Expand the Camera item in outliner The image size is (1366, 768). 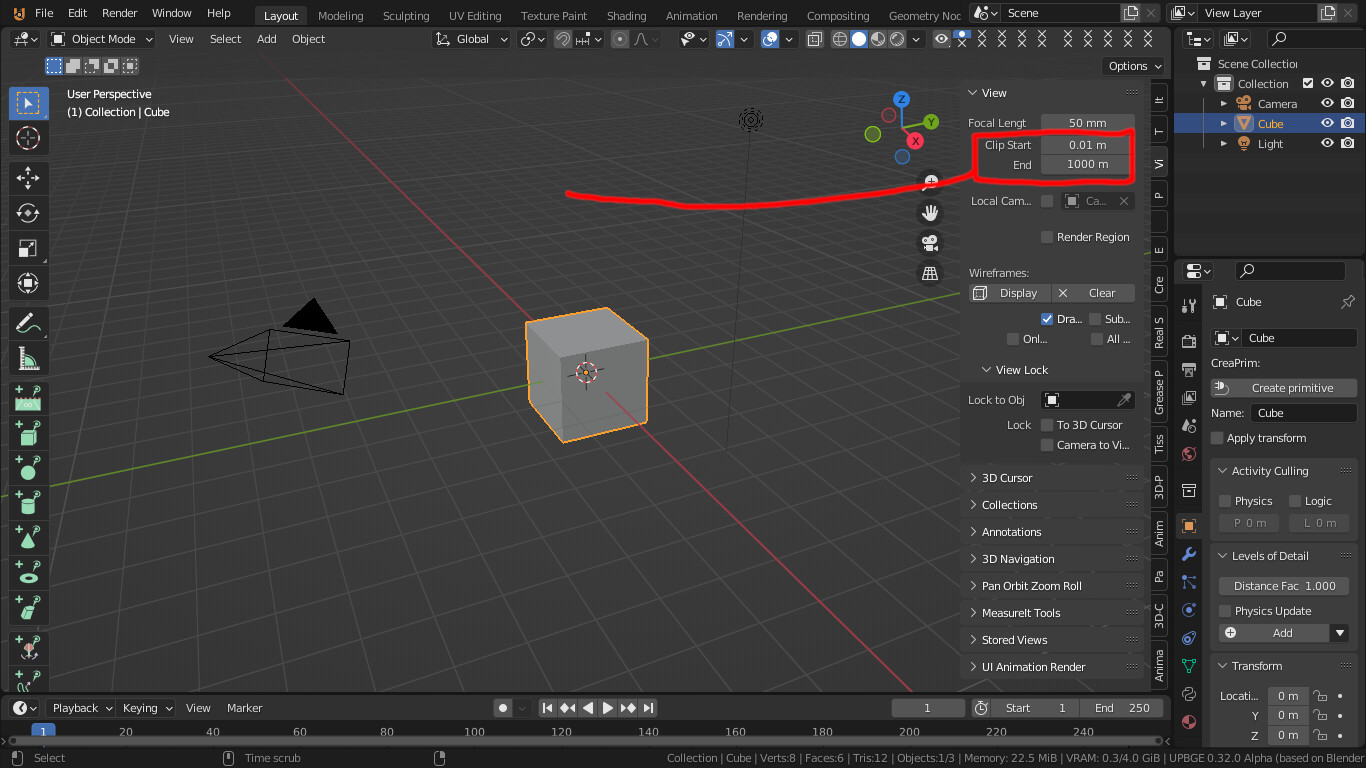coord(1224,104)
